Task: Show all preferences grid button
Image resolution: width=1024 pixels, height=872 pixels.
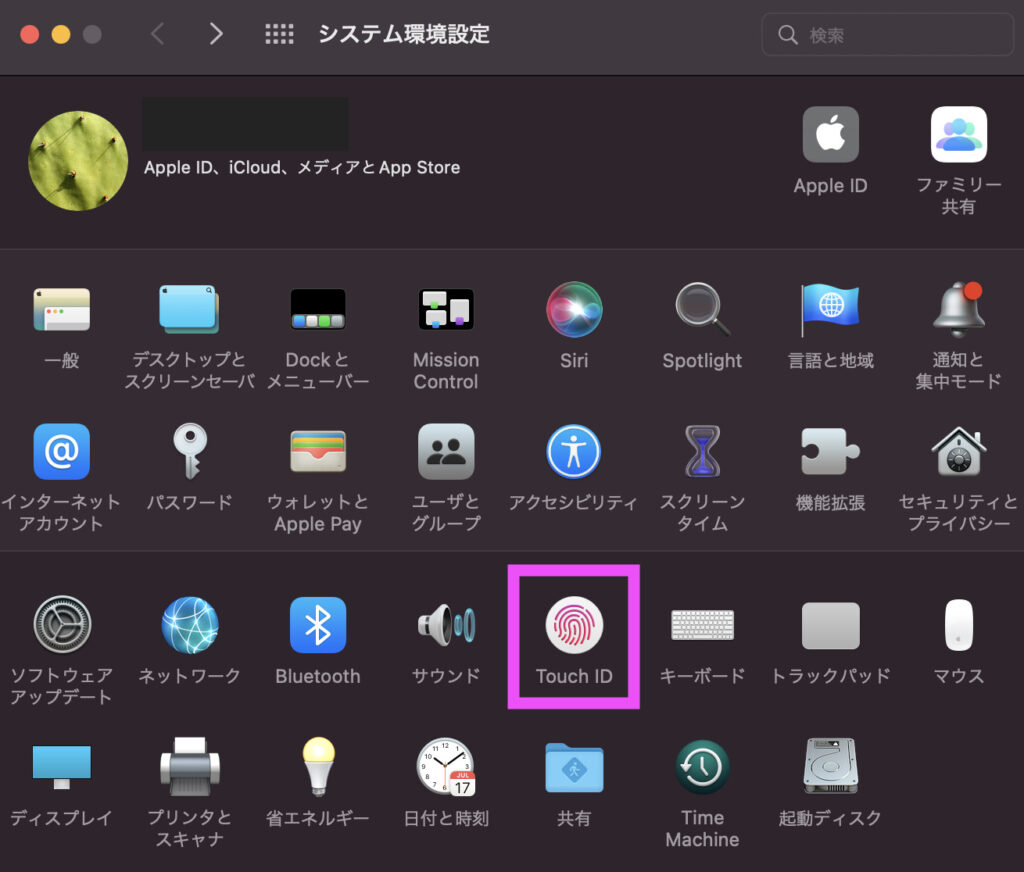Action: tap(279, 34)
